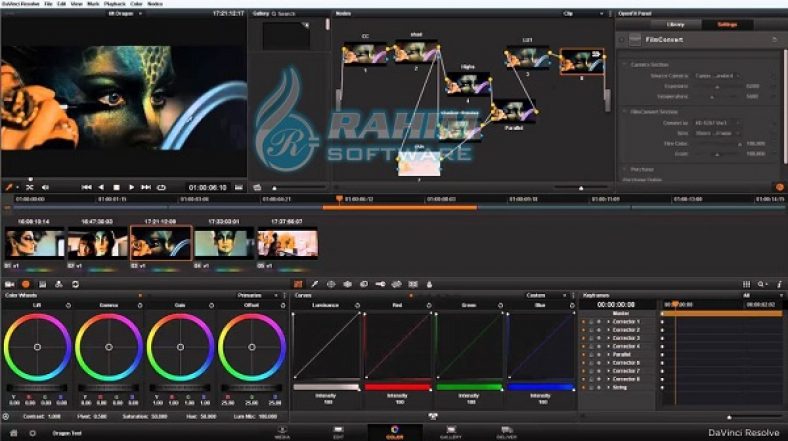Click the Home icon in bottom bar
The height and width of the screenshot is (441, 788).
click(14, 433)
